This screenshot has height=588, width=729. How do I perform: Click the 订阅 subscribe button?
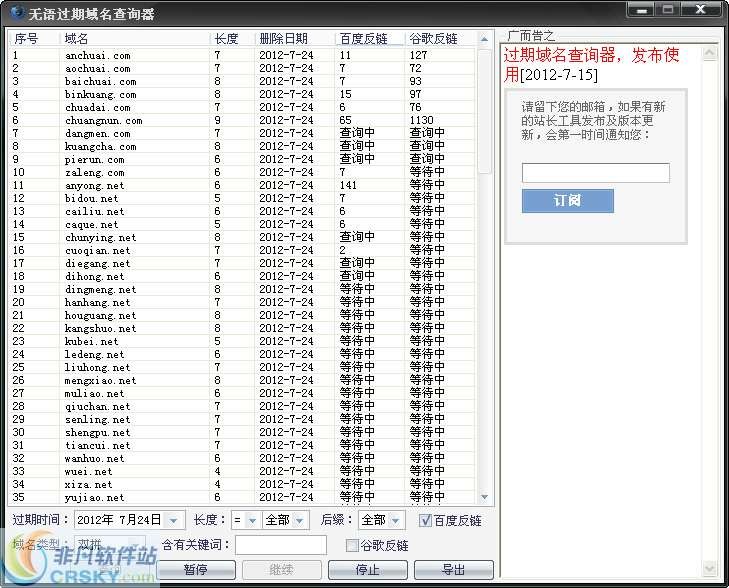point(568,201)
